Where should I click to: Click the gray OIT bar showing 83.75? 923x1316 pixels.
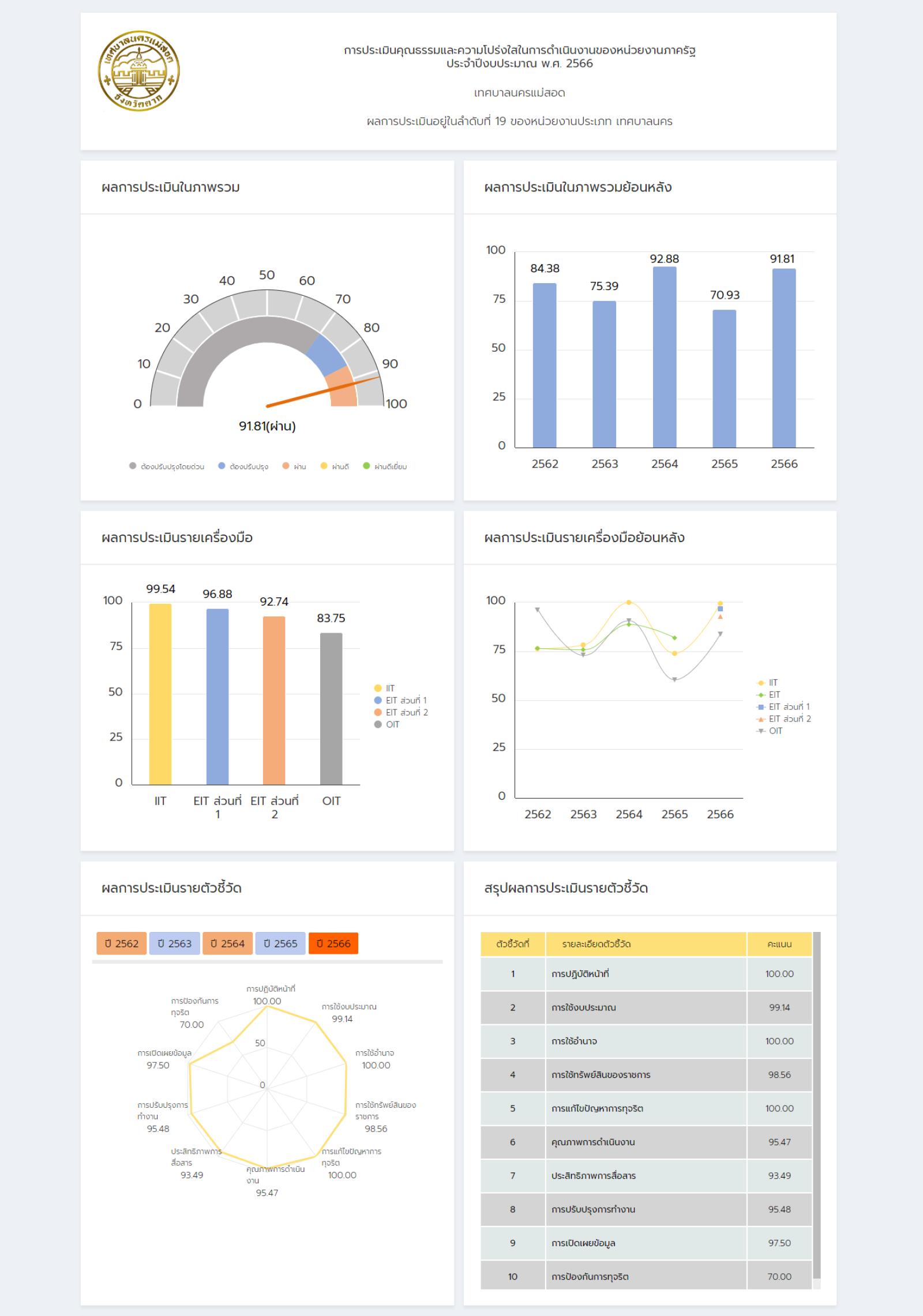[x=331, y=709]
